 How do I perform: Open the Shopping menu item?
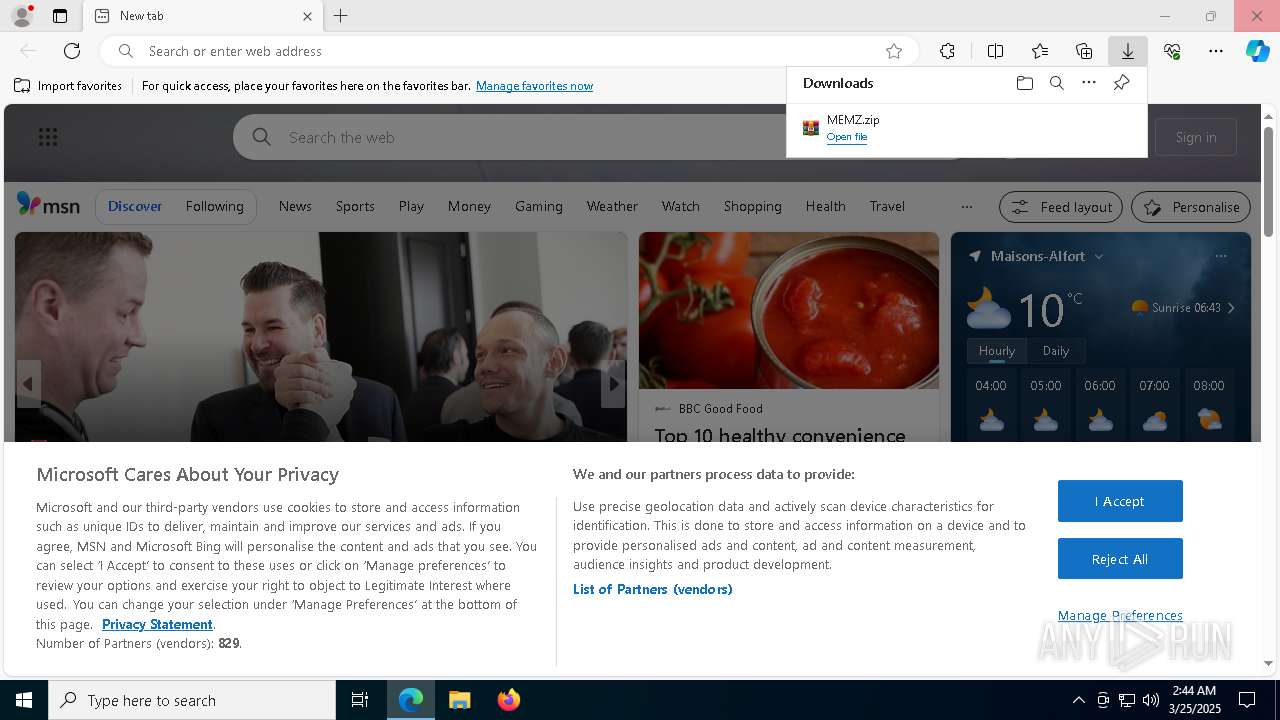(752, 206)
